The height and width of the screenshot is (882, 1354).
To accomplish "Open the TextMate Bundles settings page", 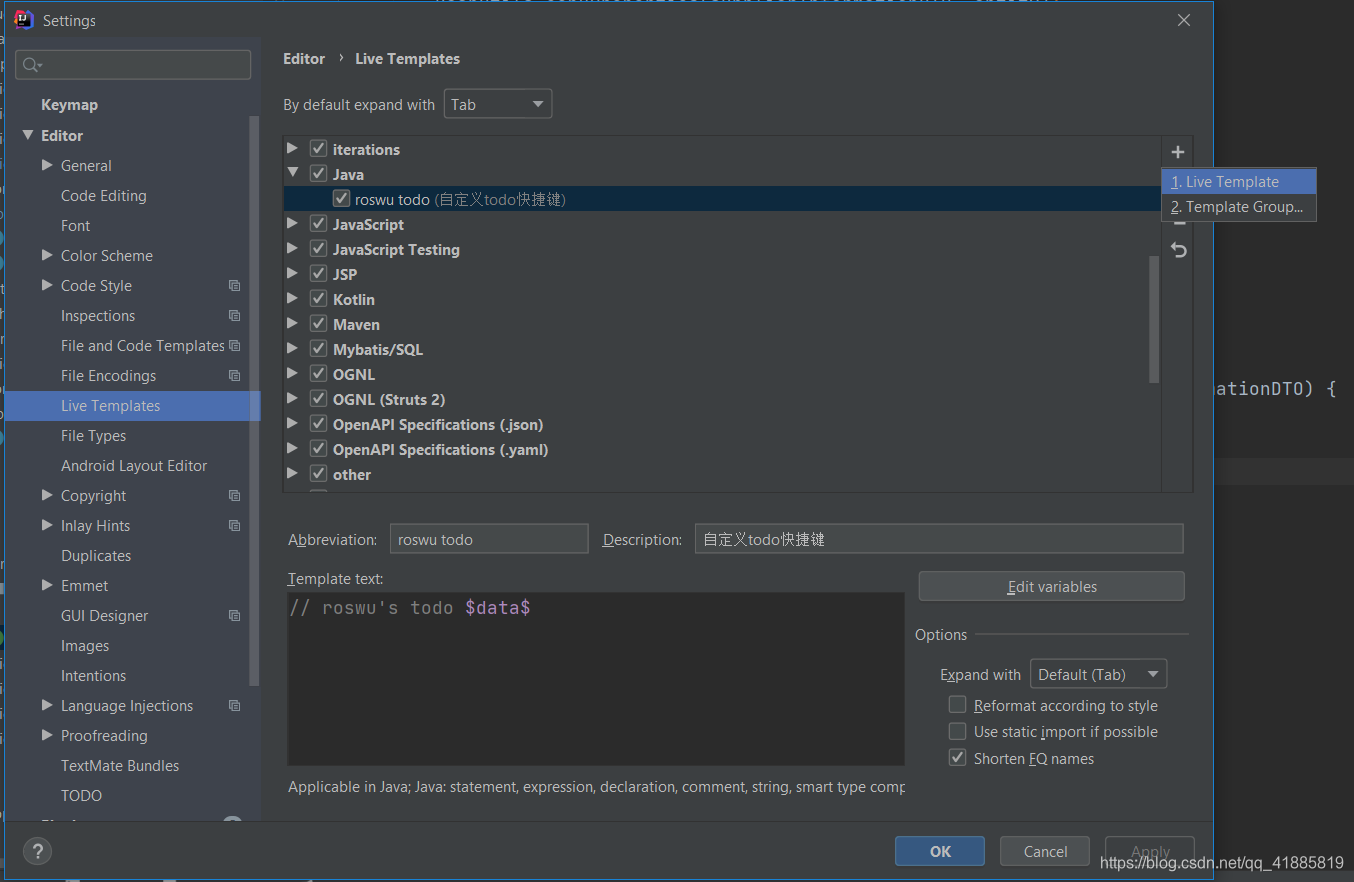I will tap(120, 766).
